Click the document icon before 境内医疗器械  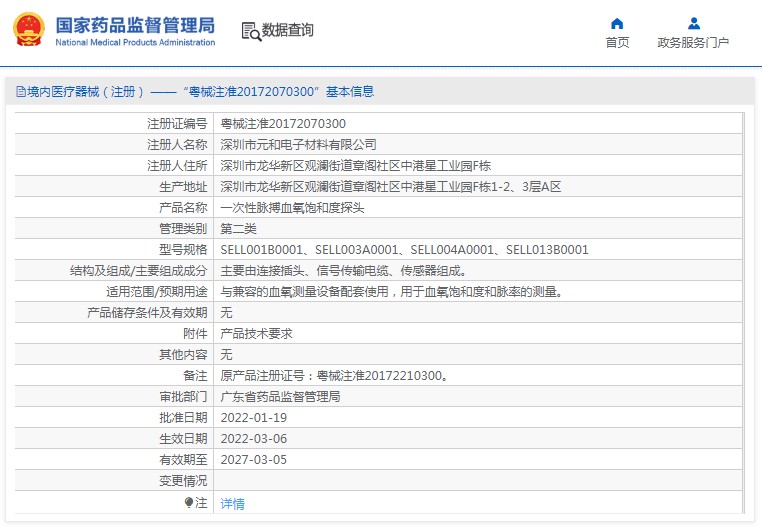point(21,91)
